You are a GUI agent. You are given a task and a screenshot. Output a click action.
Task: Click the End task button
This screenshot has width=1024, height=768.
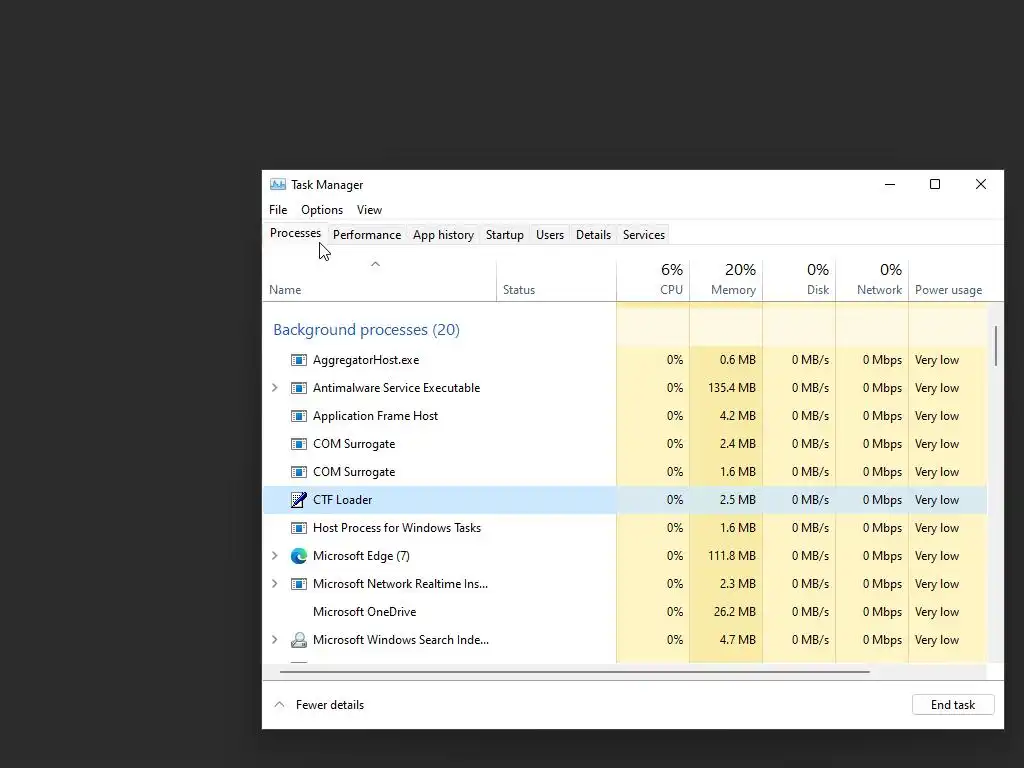[x=953, y=705]
